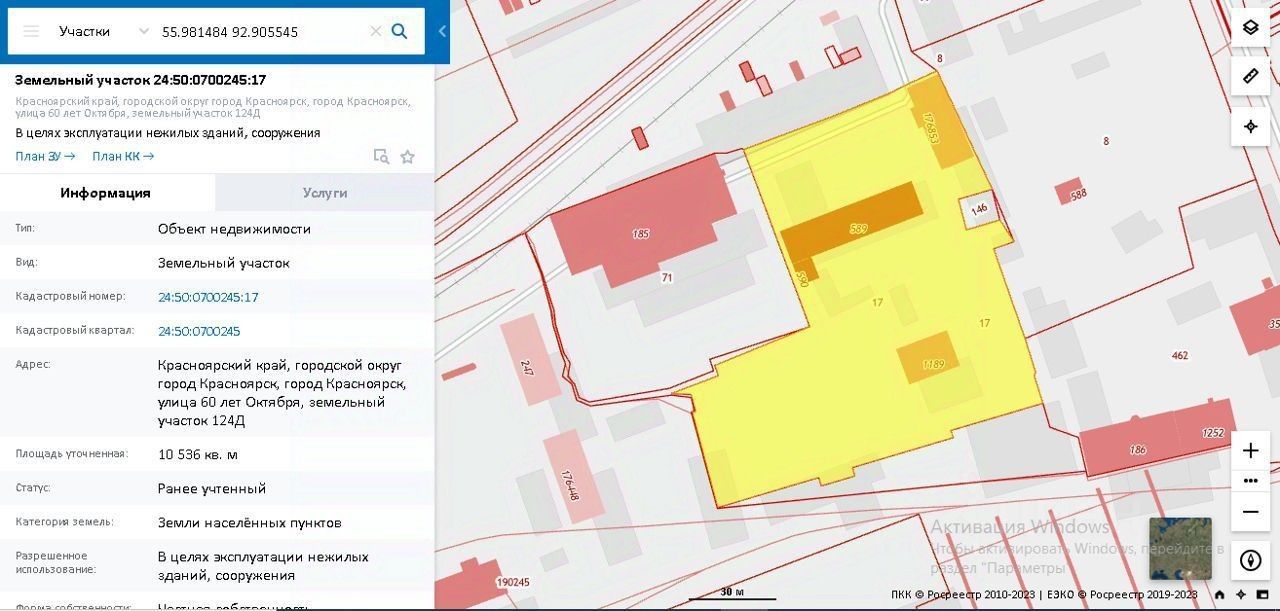Open the map layers button

(x=1250, y=27)
